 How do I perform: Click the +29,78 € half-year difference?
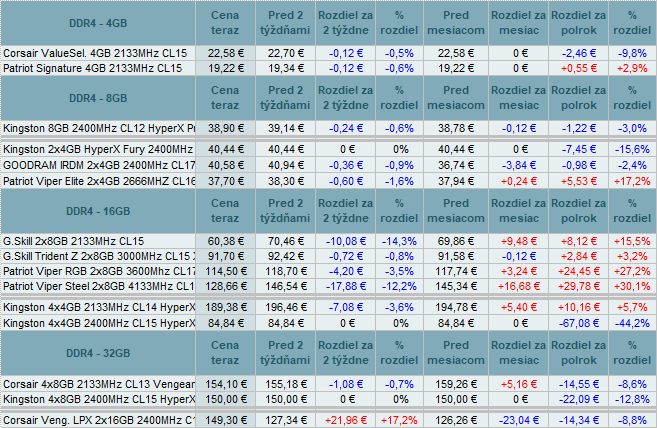tap(579, 287)
